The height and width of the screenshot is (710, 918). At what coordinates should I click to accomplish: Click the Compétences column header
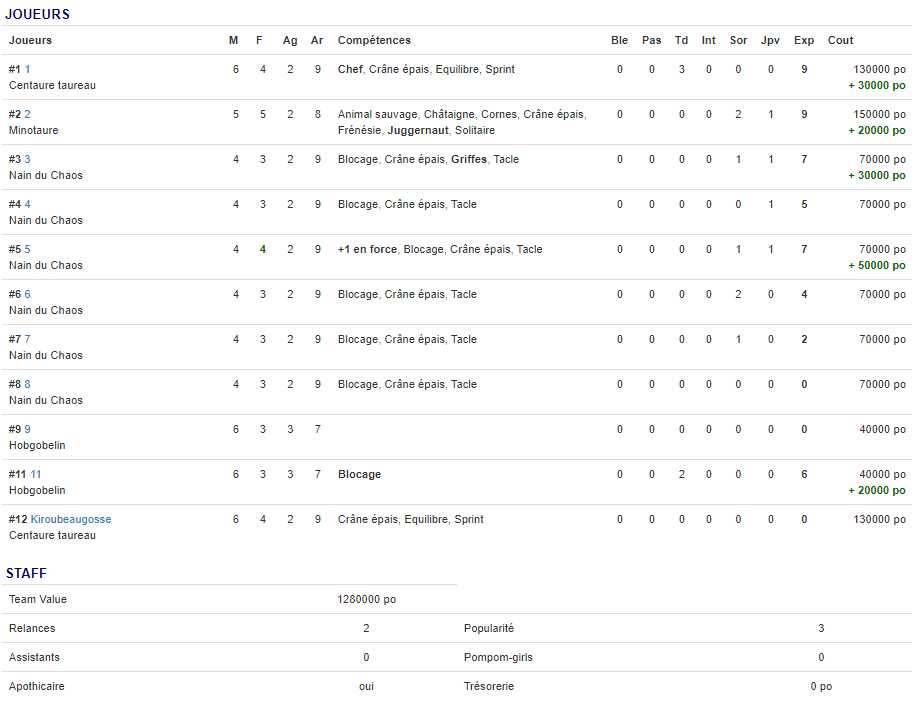[x=374, y=40]
